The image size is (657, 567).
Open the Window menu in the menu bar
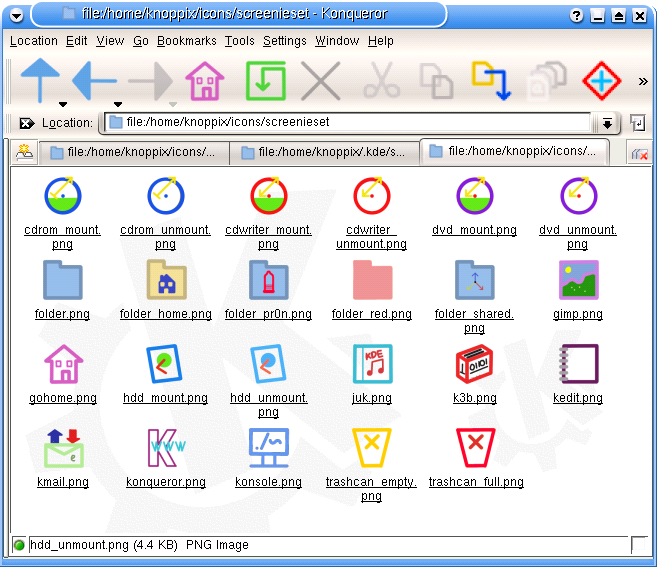(x=337, y=41)
